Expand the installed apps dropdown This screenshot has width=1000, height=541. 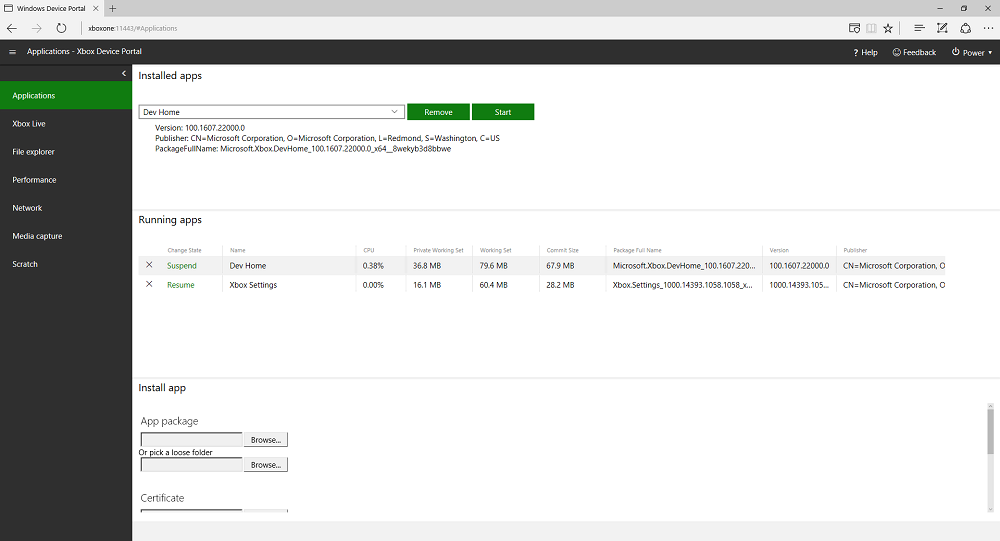[395, 112]
